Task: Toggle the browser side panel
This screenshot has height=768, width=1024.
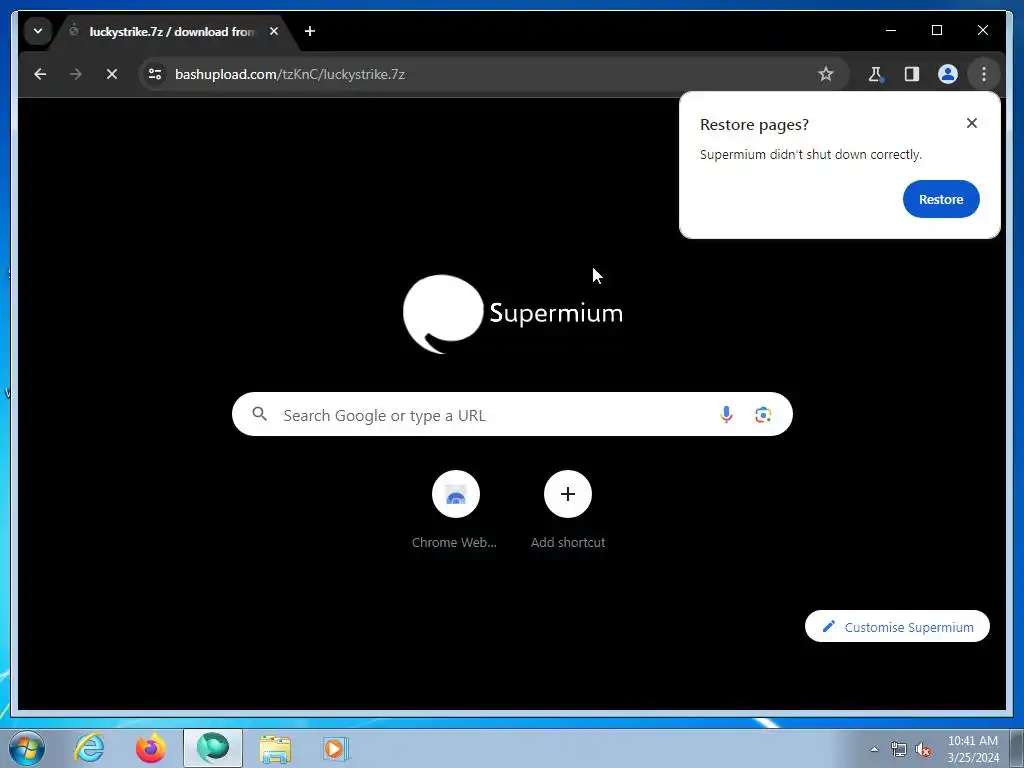Action: (x=912, y=74)
